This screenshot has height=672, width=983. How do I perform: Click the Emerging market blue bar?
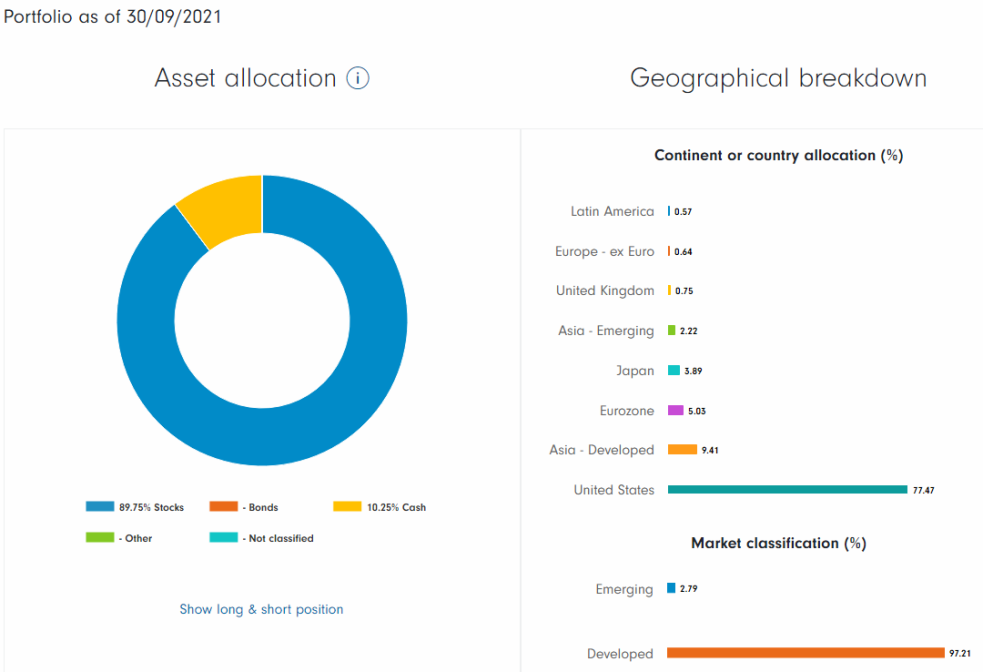671,588
